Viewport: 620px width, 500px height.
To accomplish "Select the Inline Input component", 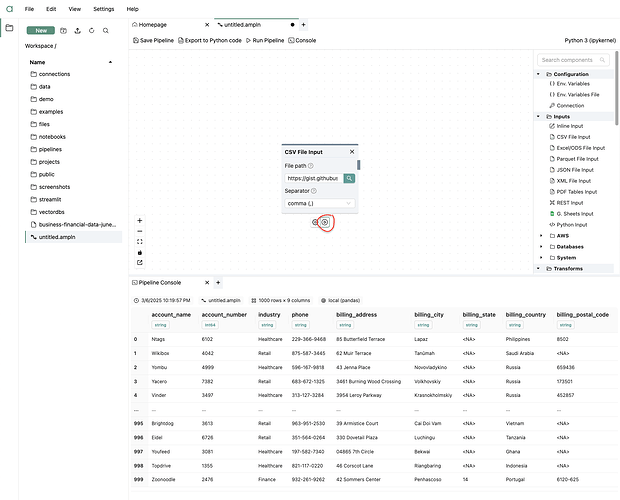I will [566, 126].
